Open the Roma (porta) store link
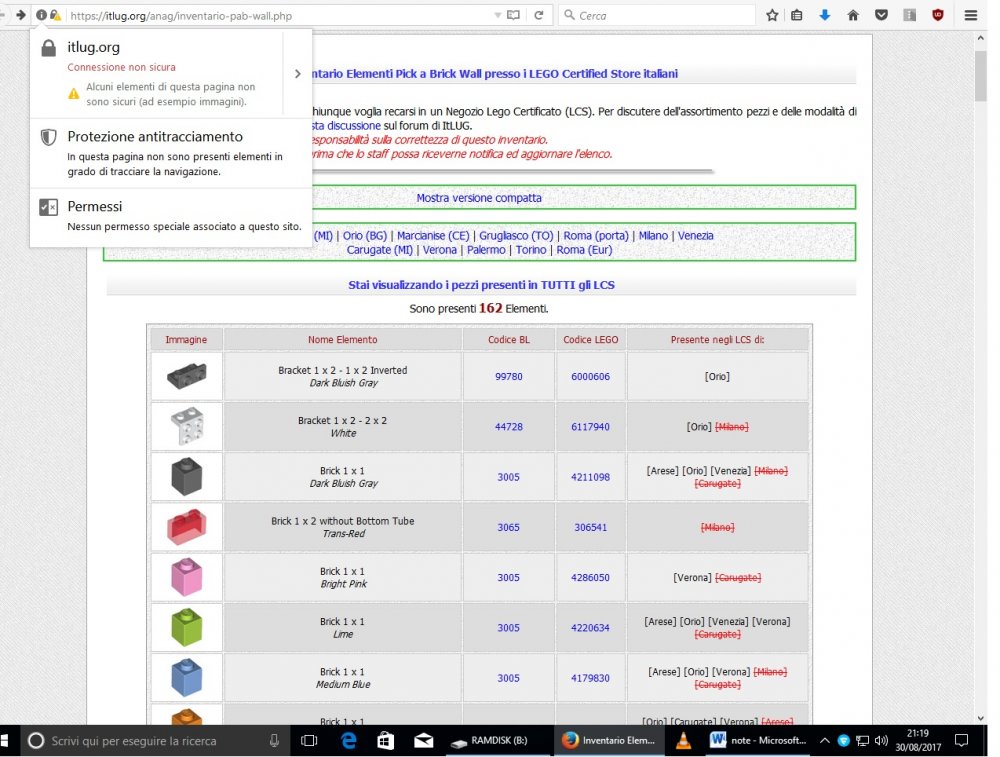 point(596,235)
